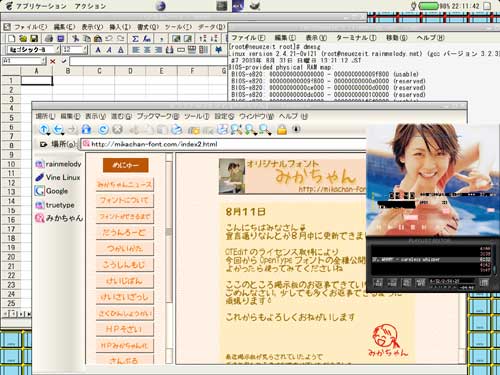Cancel formula entry red X
This screenshot has width=500, height=375.
point(53,61)
